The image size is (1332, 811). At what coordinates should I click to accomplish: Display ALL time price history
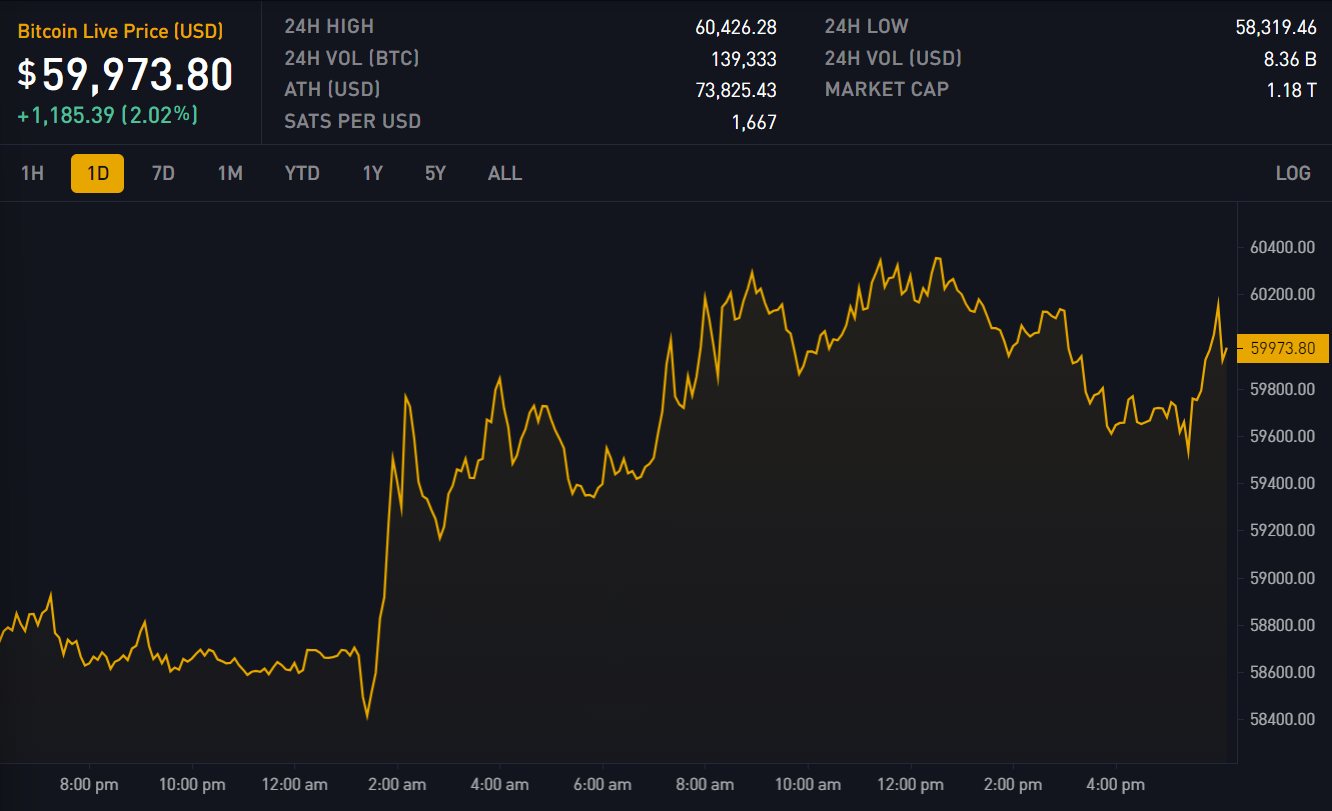[505, 173]
